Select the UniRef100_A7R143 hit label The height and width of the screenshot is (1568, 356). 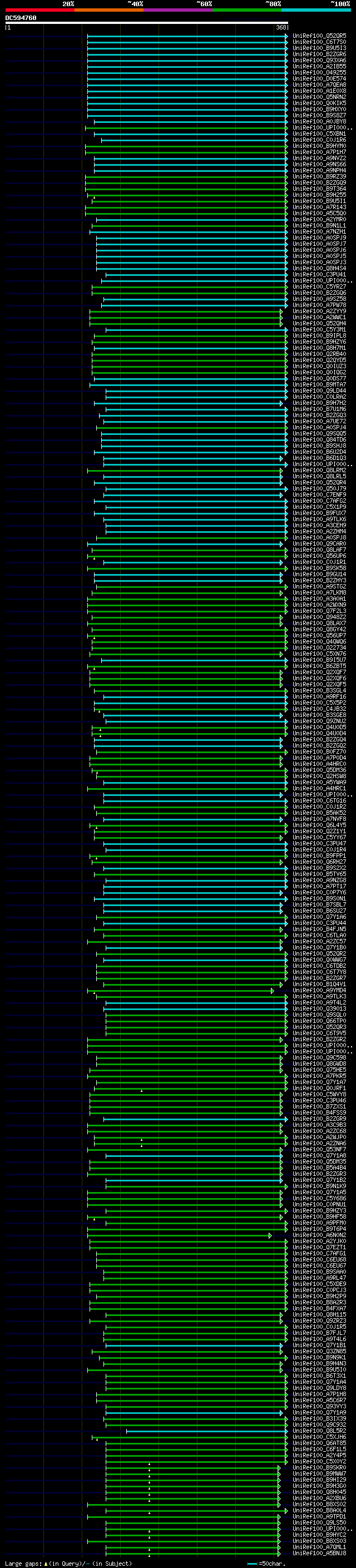[x=319, y=207]
